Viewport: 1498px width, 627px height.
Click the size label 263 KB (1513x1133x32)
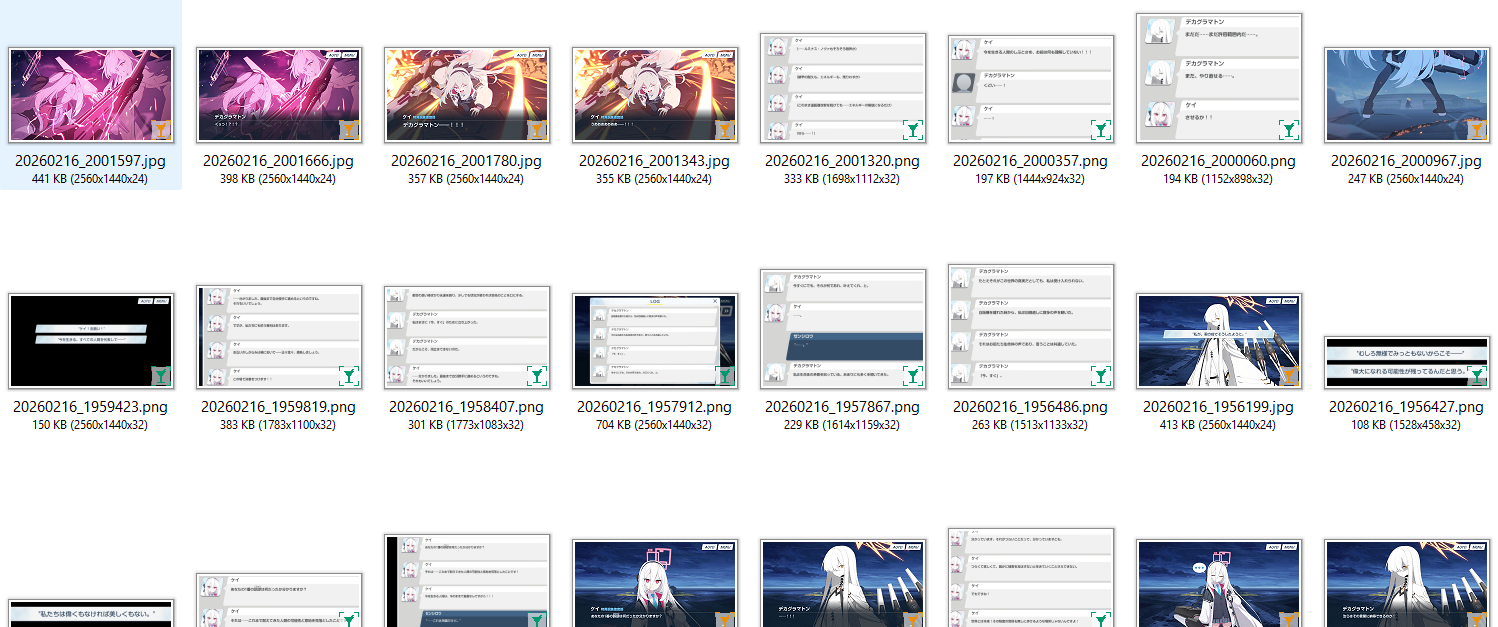(x=1031, y=425)
